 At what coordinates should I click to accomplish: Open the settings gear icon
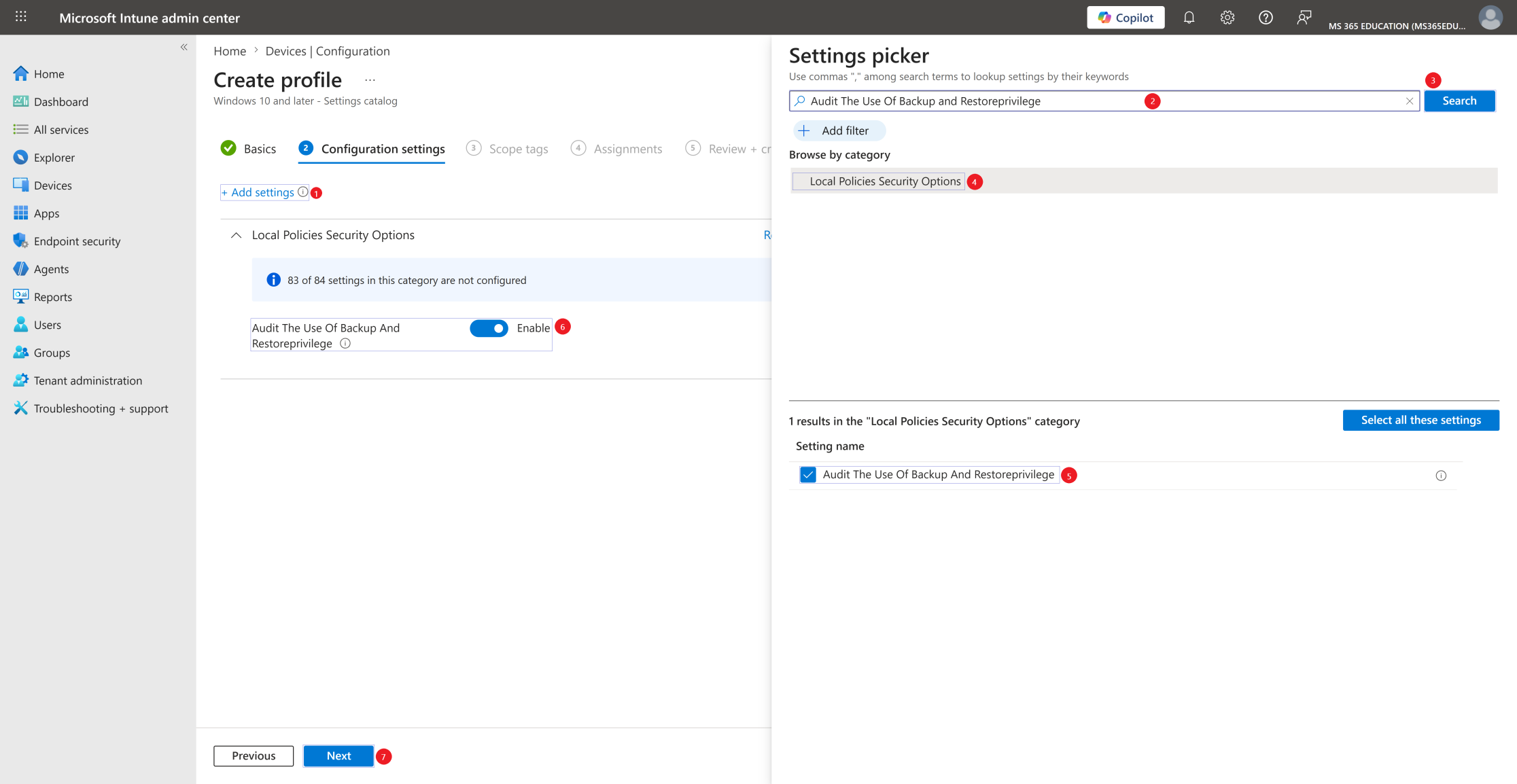(1227, 18)
